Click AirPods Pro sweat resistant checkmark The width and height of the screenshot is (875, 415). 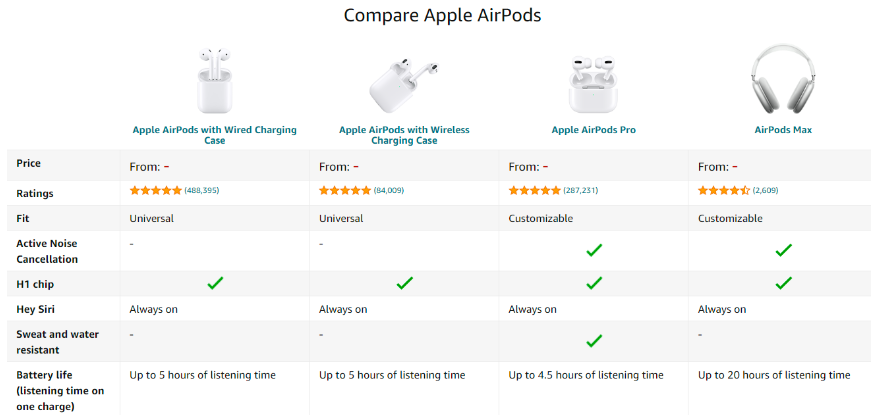pos(594,340)
